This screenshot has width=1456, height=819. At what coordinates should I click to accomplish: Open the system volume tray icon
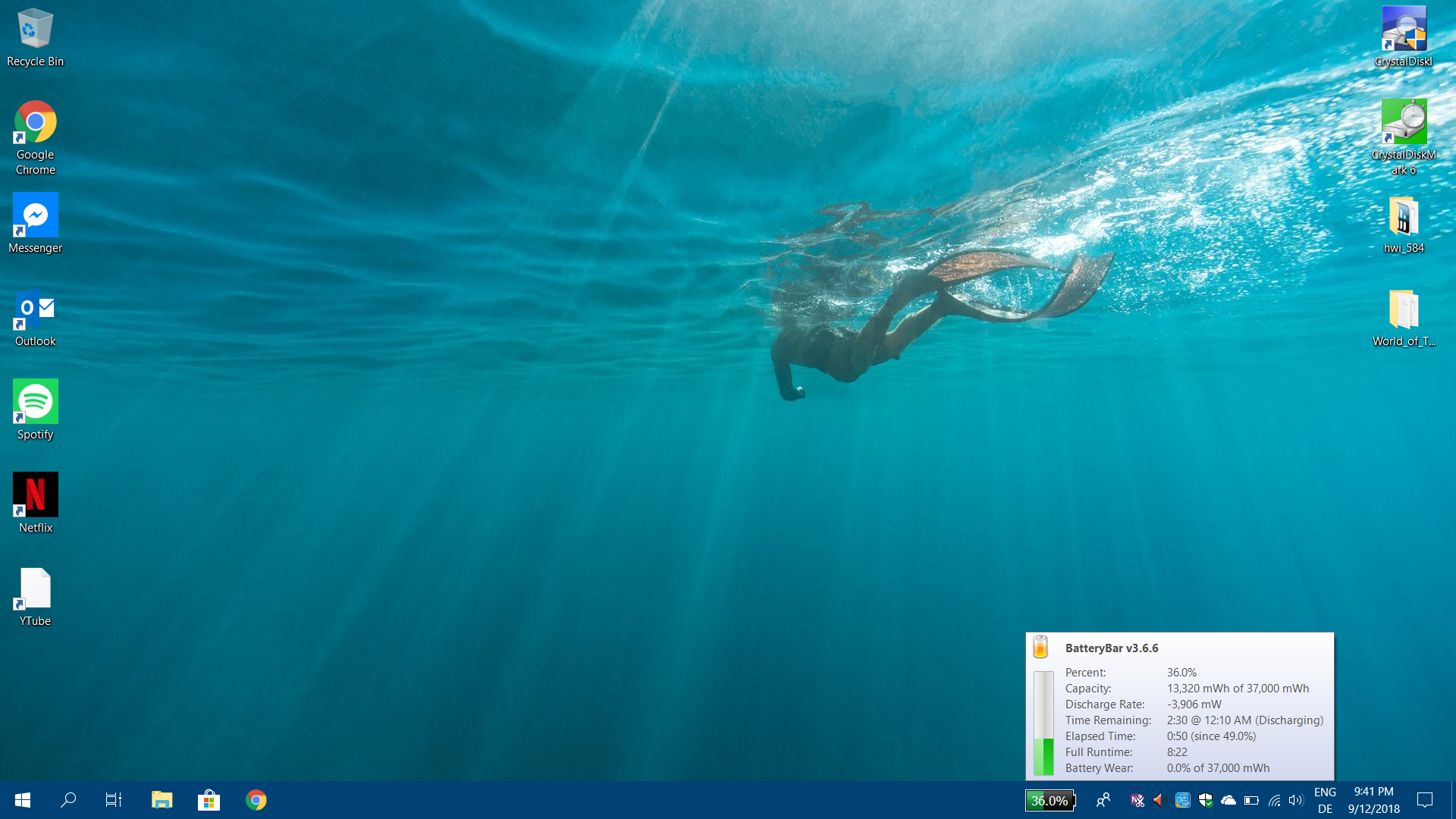[1296, 800]
